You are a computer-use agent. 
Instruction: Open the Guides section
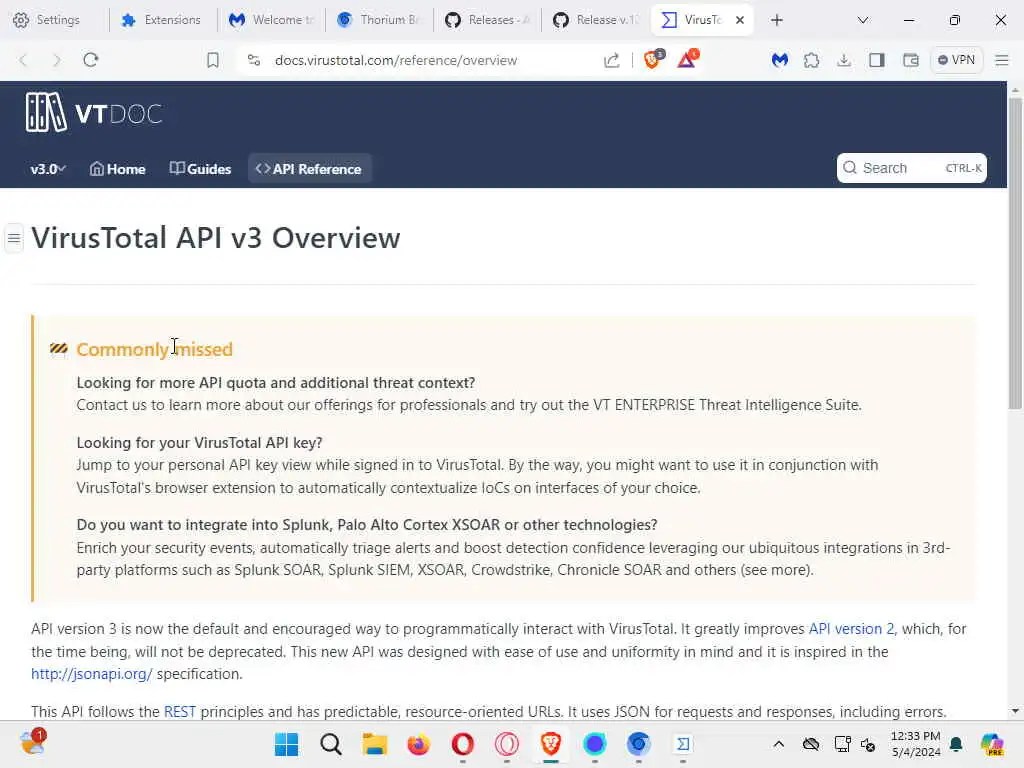[x=200, y=169]
